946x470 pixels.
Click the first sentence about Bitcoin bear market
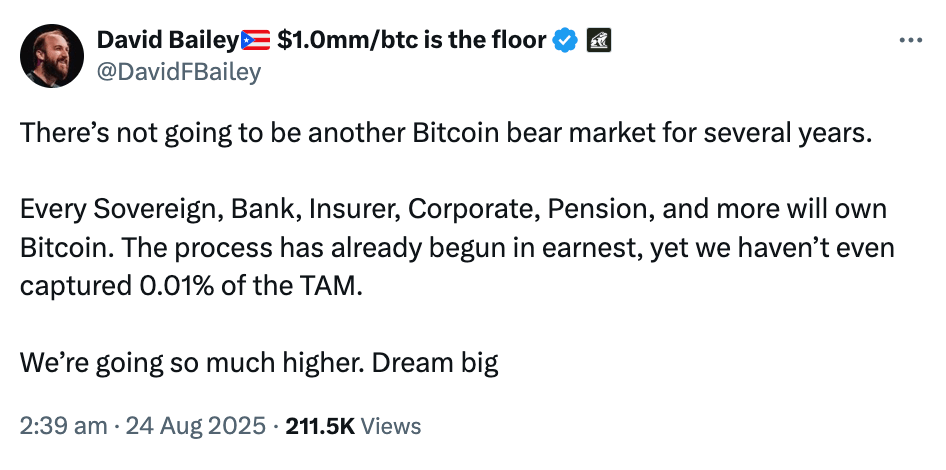coord(446,135)
